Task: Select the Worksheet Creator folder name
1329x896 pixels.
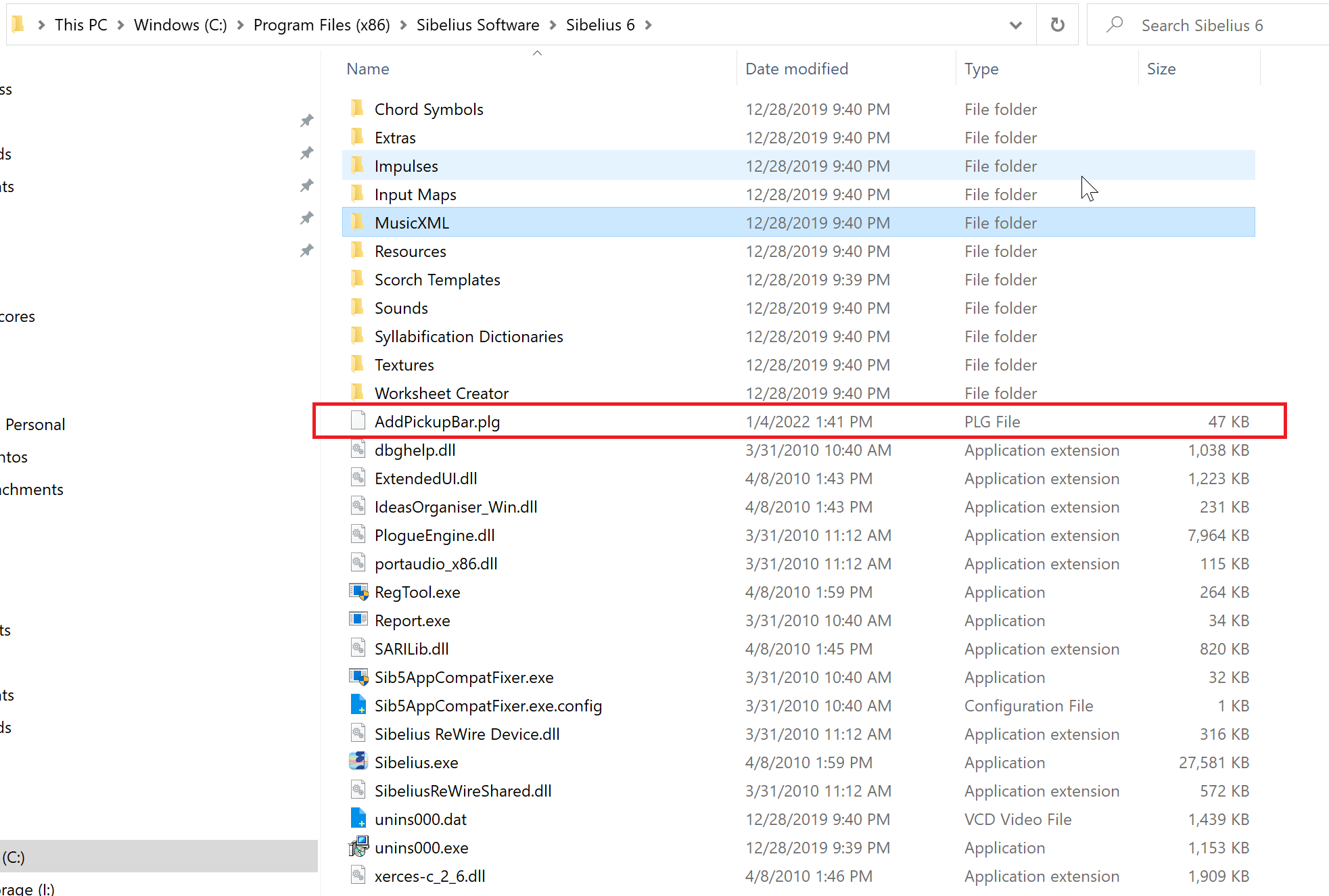Action: [442, 393]
